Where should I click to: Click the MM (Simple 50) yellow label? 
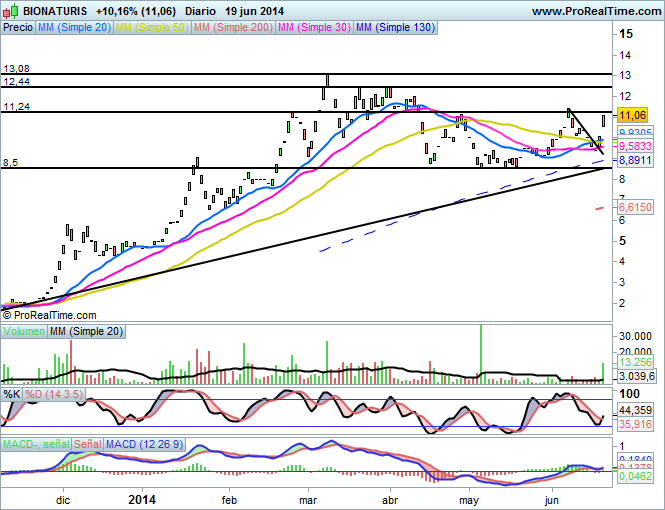(150, 29)
